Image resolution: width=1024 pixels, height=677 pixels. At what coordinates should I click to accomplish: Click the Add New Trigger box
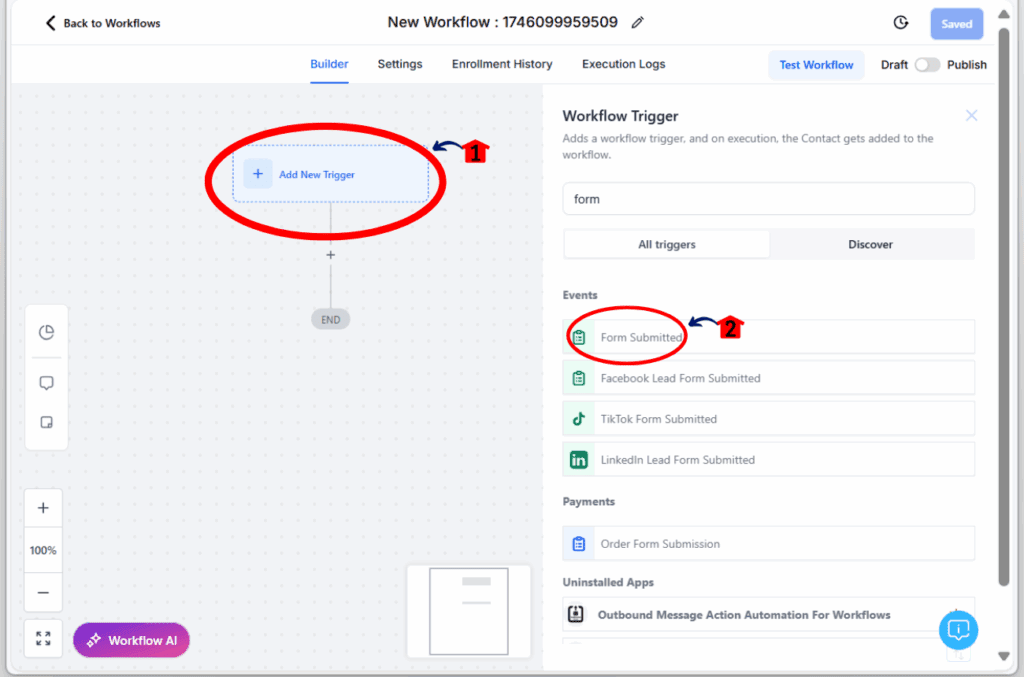(x=331, y=174)
